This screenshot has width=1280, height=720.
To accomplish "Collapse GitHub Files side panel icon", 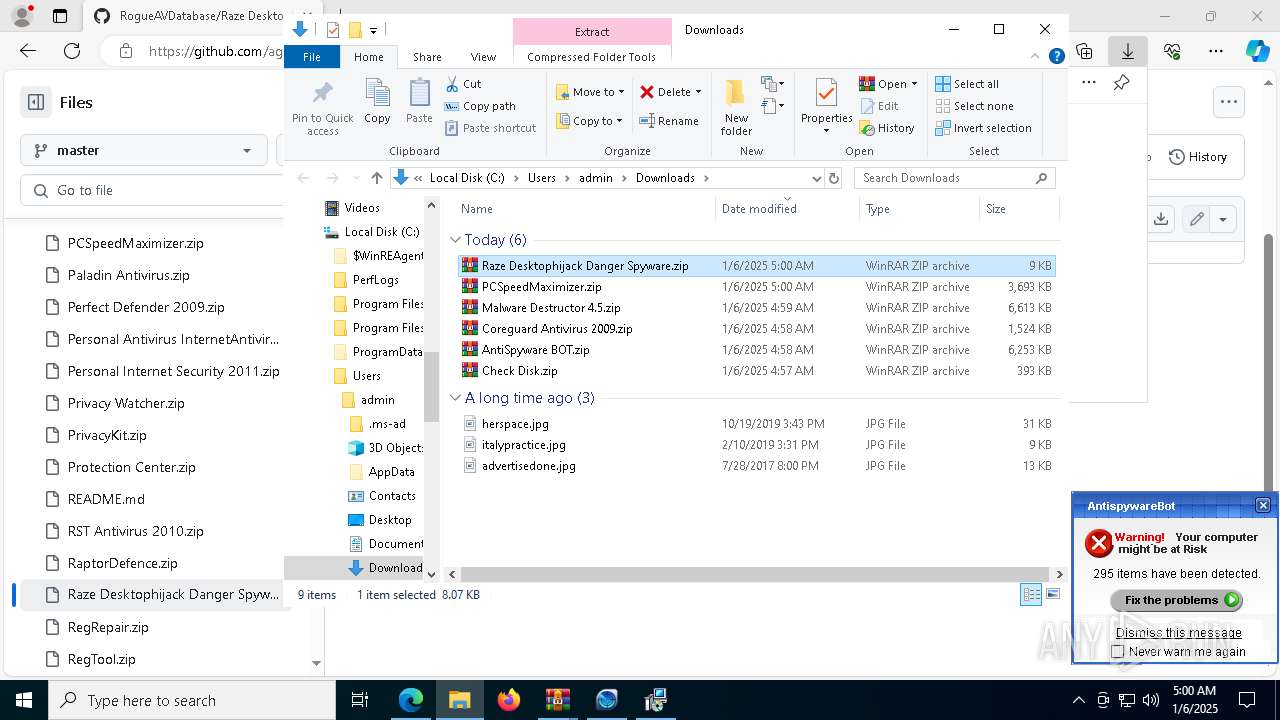I will (36, 102).
